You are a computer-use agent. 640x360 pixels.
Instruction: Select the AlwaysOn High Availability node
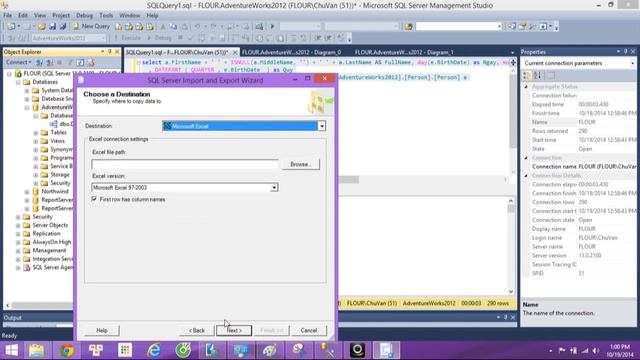click(52, 242)
